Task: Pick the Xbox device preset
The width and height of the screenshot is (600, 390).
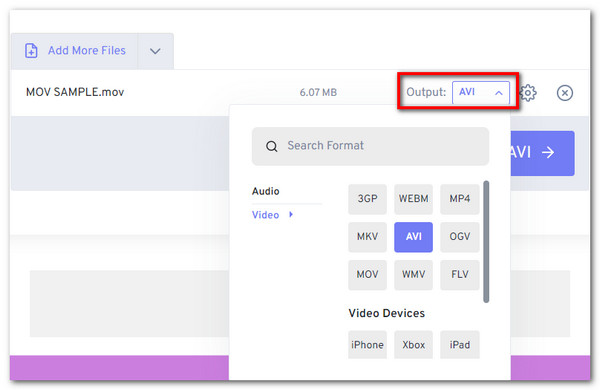Action: 414,344
